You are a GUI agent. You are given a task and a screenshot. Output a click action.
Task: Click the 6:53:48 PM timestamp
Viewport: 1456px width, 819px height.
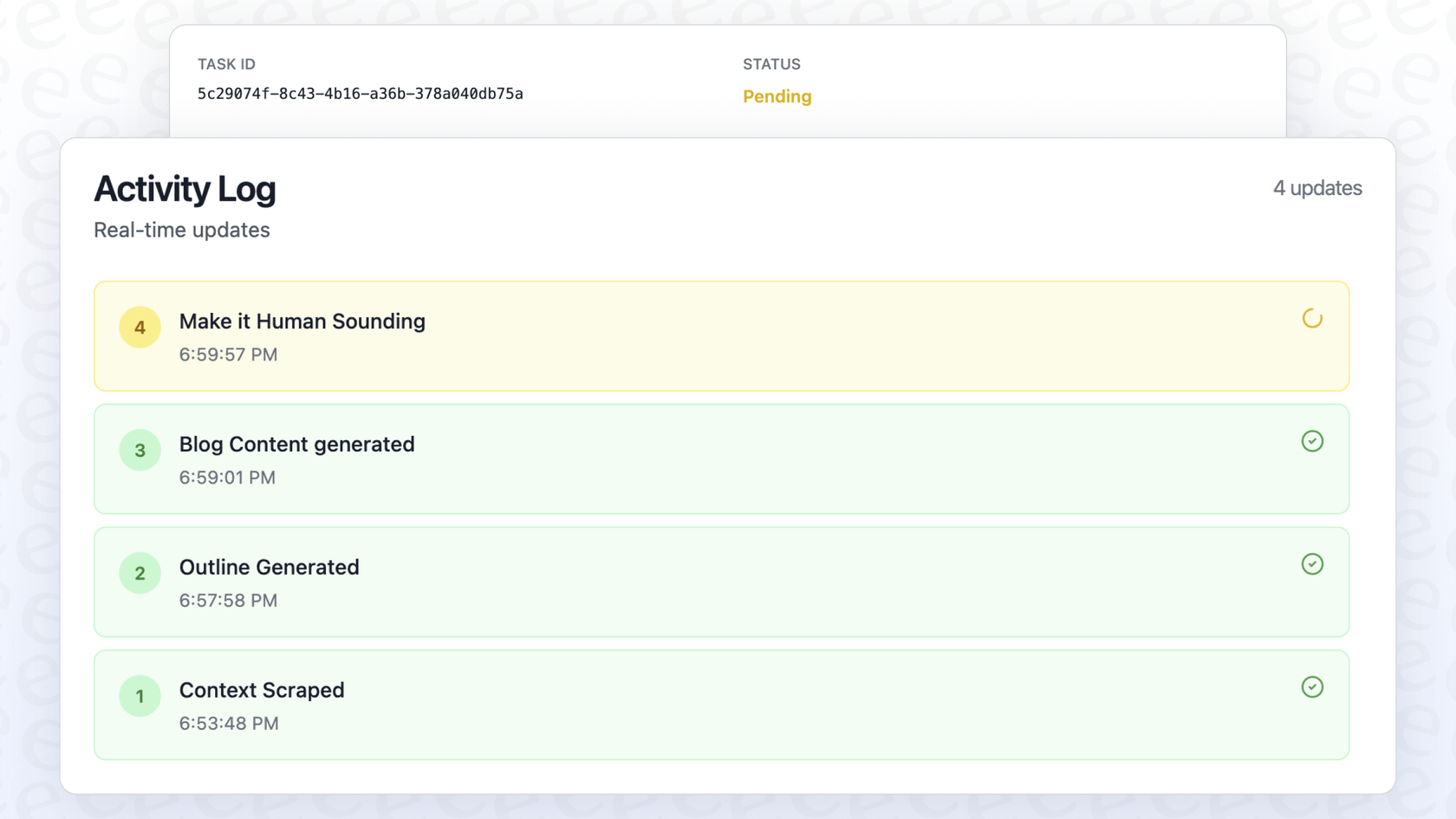coord(229,724)
